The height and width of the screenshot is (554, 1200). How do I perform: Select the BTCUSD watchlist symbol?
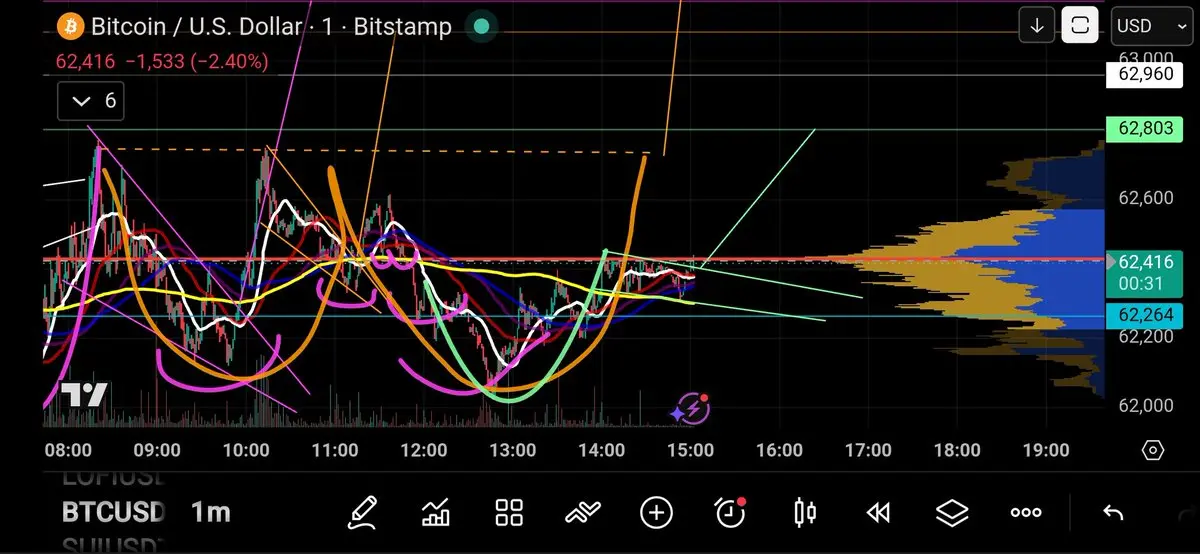click(113, 513)
